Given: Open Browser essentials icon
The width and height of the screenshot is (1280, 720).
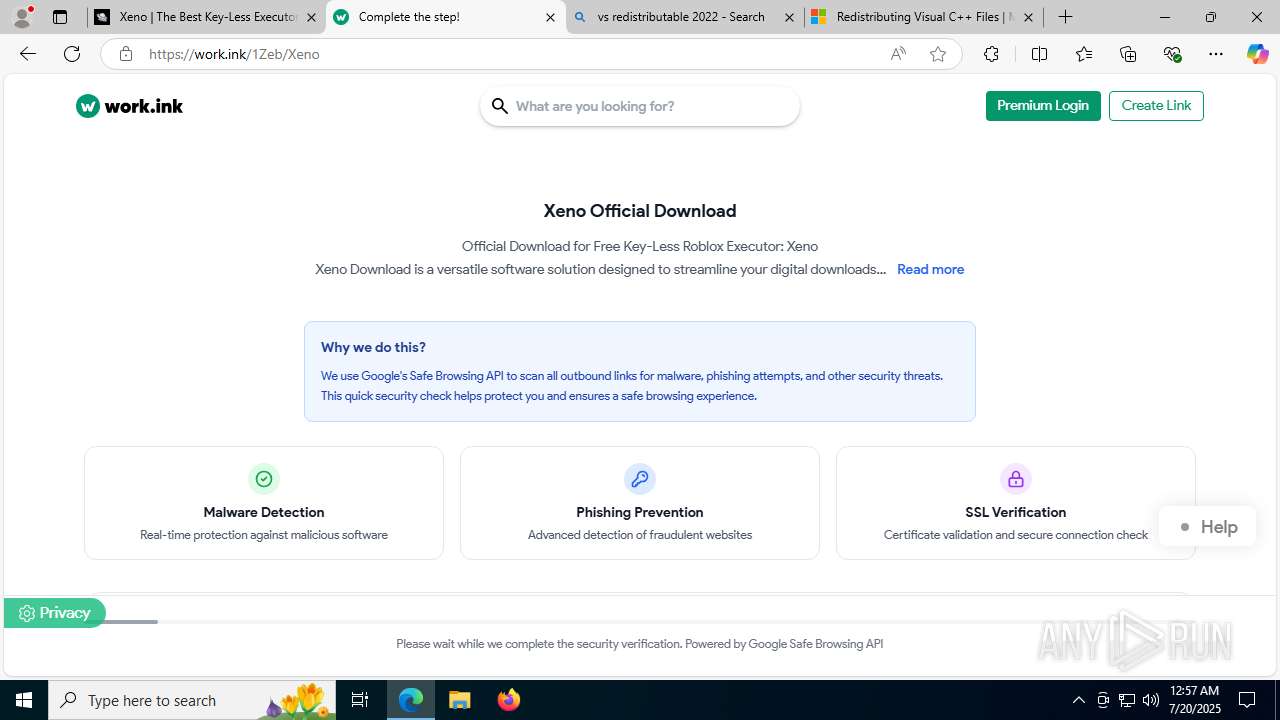Looking at the screenshot, I should 1173,54.
